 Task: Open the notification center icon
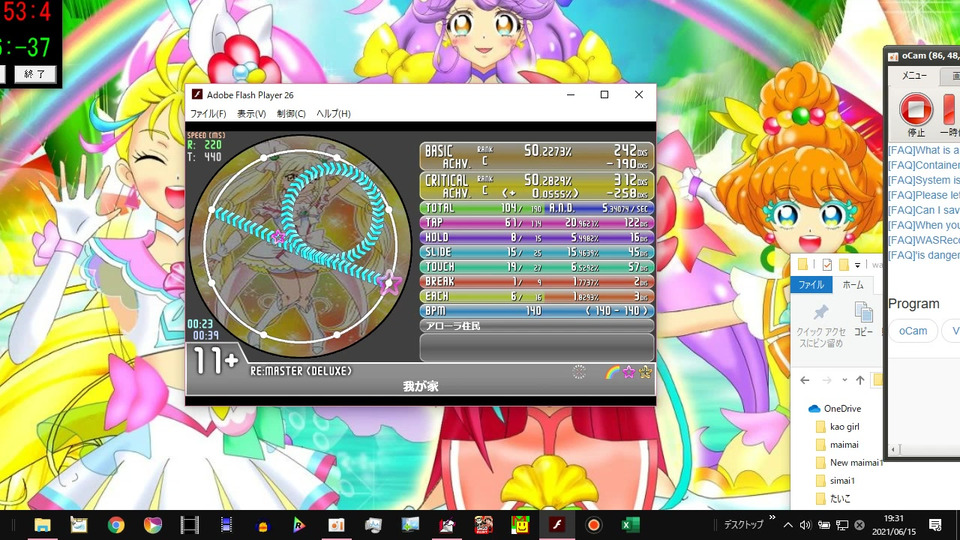(x=935, y=525)
